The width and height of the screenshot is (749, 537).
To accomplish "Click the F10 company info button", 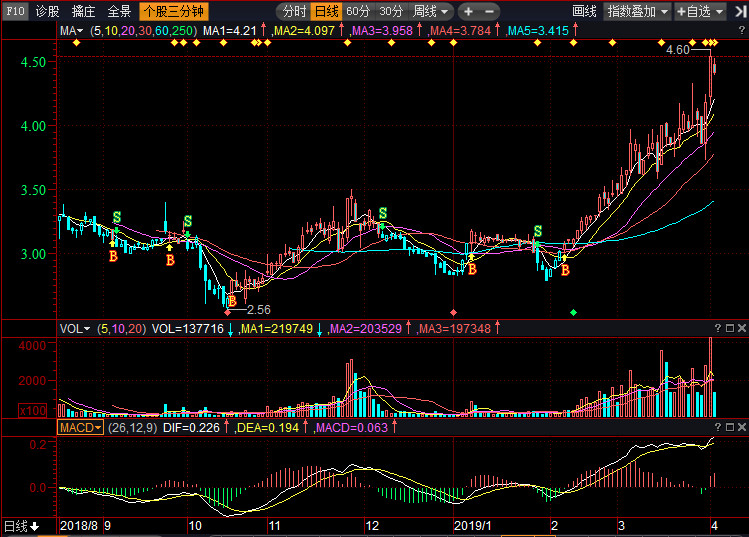I will (x=15, y=11).
